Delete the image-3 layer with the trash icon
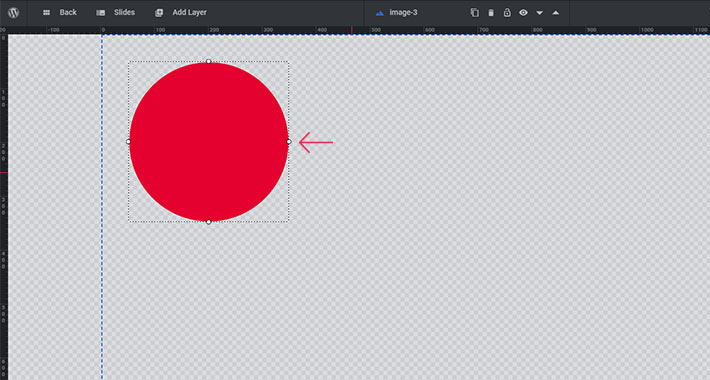The width and height of the screenshot is (710, 380). pos(491,13)
